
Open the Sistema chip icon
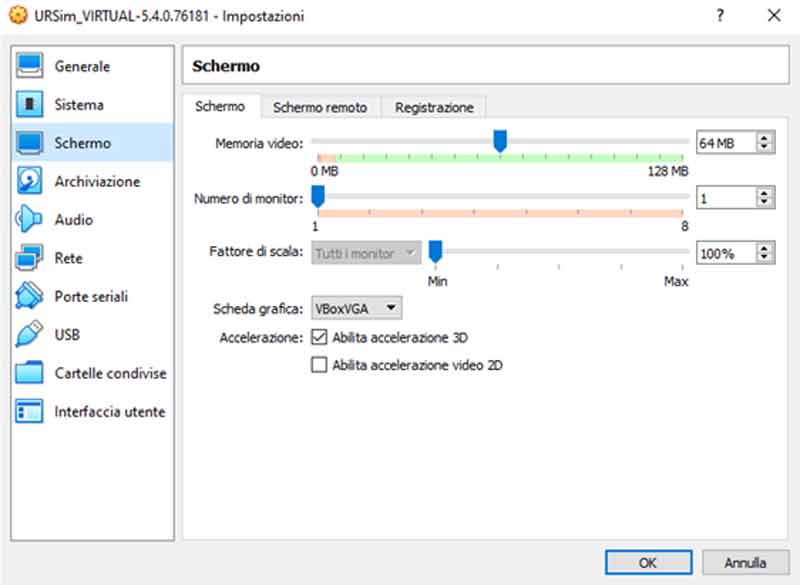pyautogui.click(x=29, y=104)
